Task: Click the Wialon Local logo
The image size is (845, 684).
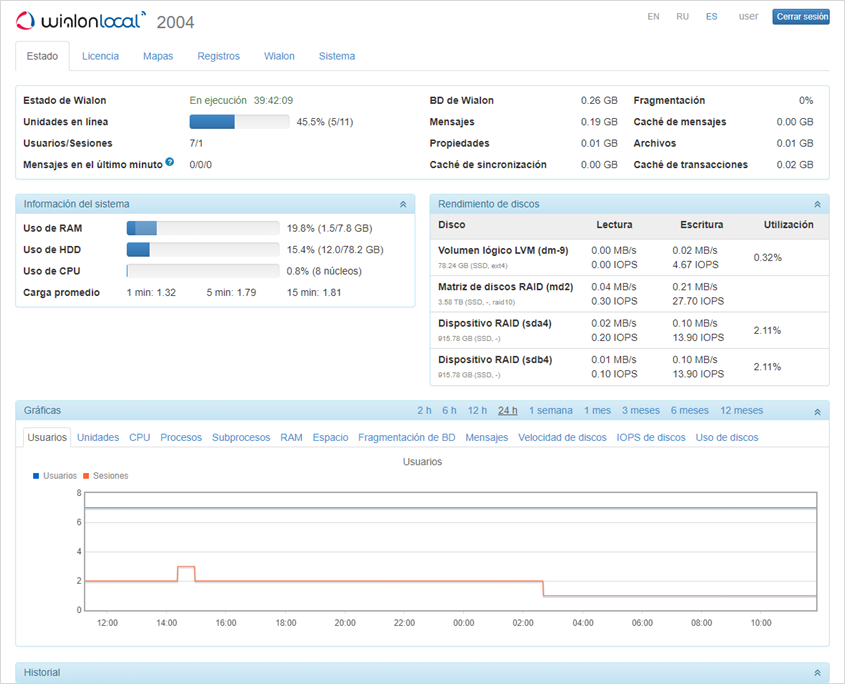Action: point(81,20)
